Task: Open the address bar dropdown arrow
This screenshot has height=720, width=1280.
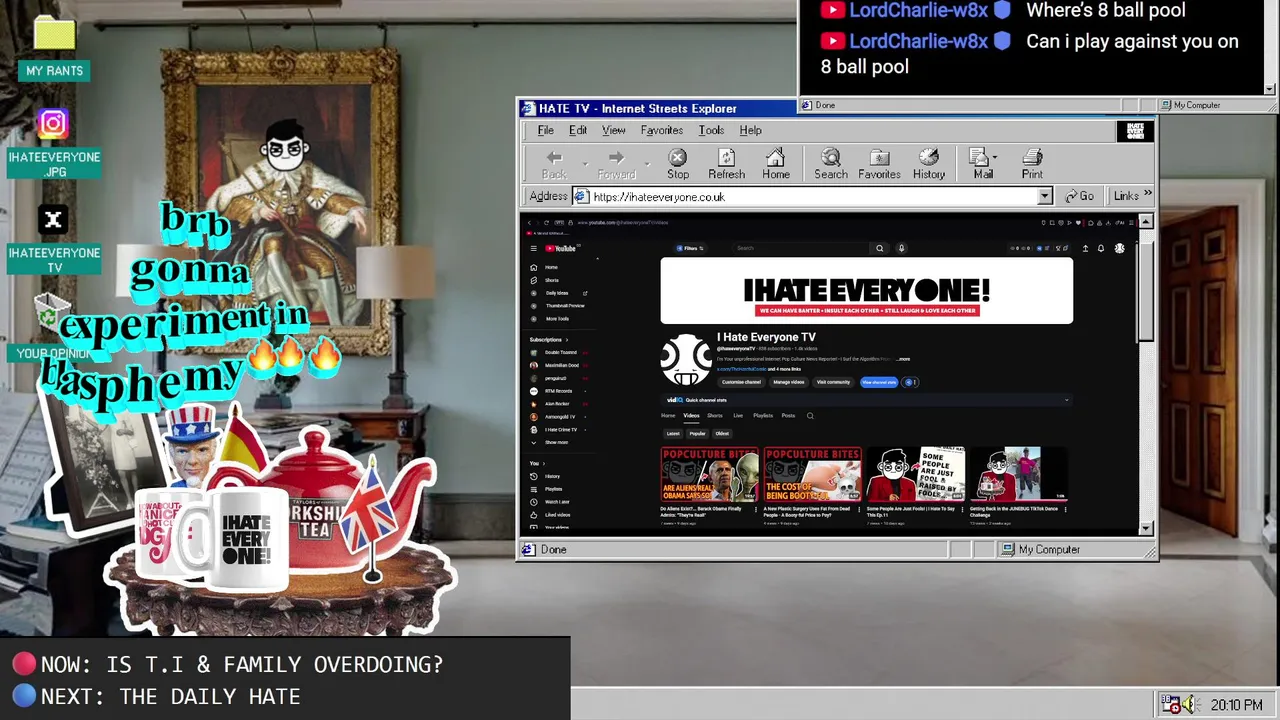Action: [1044, 196]
